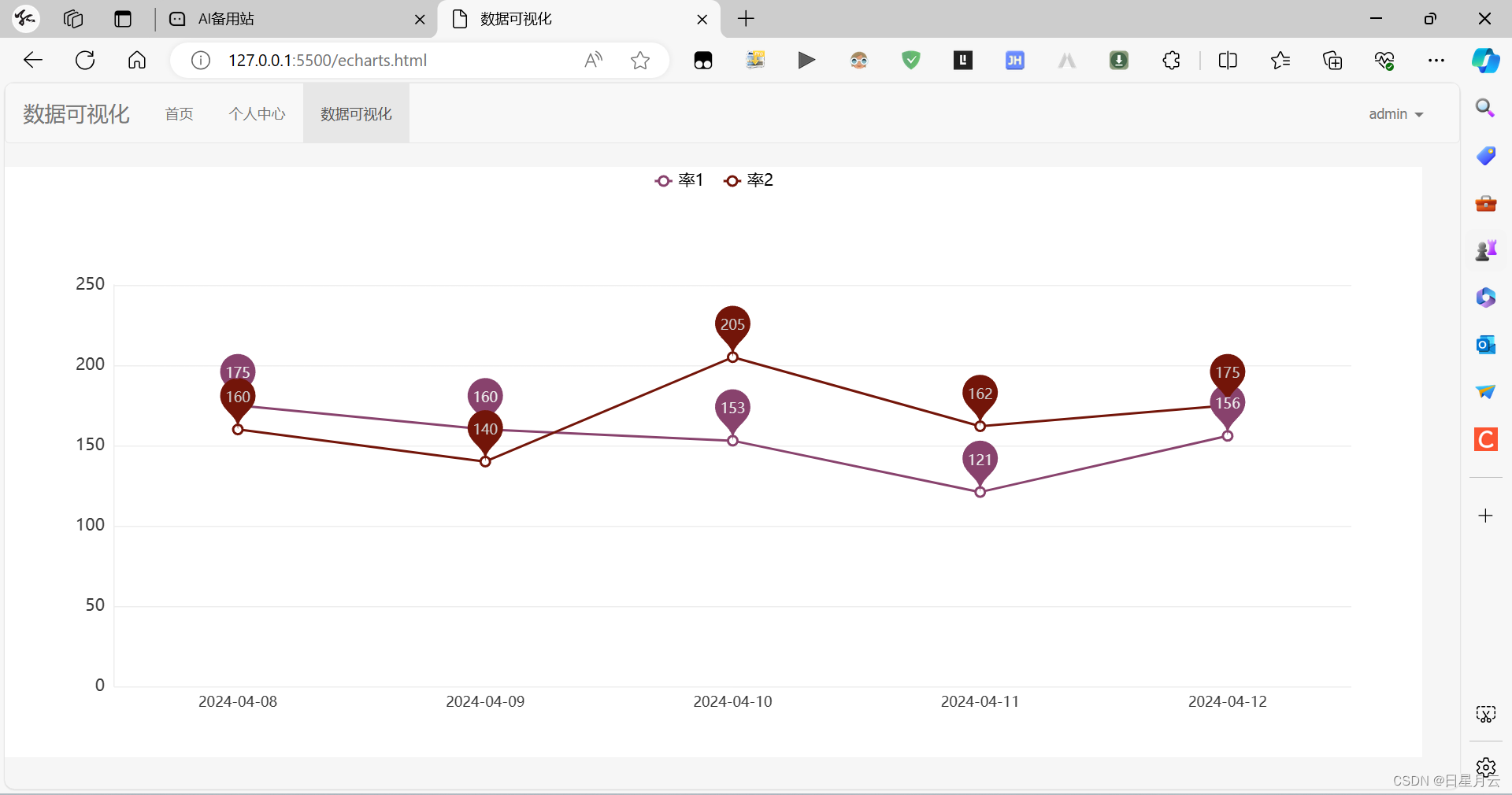Select 数据可视化 navbar menu item
1512x795 pixels.
point(356,114)
